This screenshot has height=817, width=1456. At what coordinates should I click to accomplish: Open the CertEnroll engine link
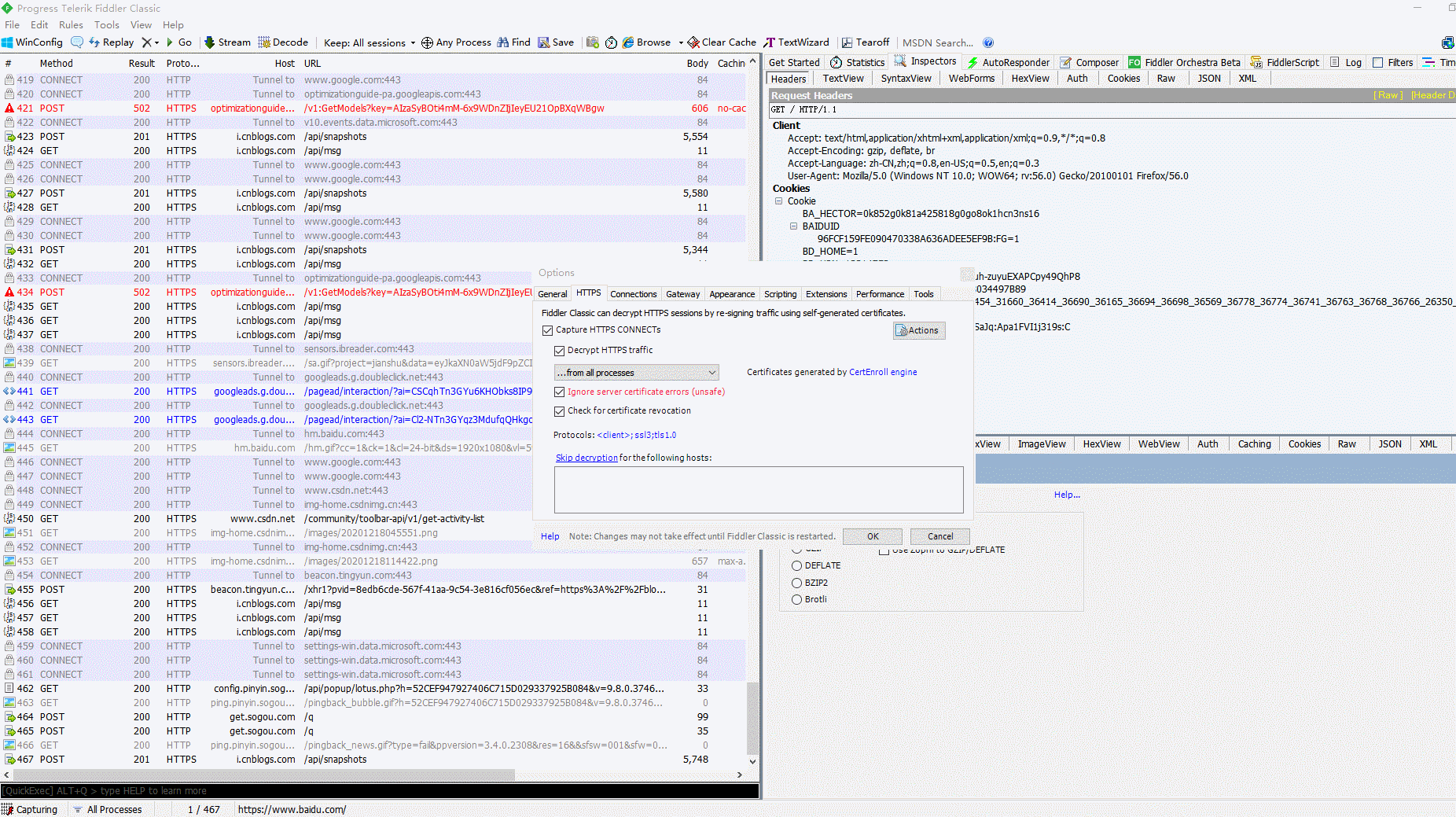click(x=883, y=373)
